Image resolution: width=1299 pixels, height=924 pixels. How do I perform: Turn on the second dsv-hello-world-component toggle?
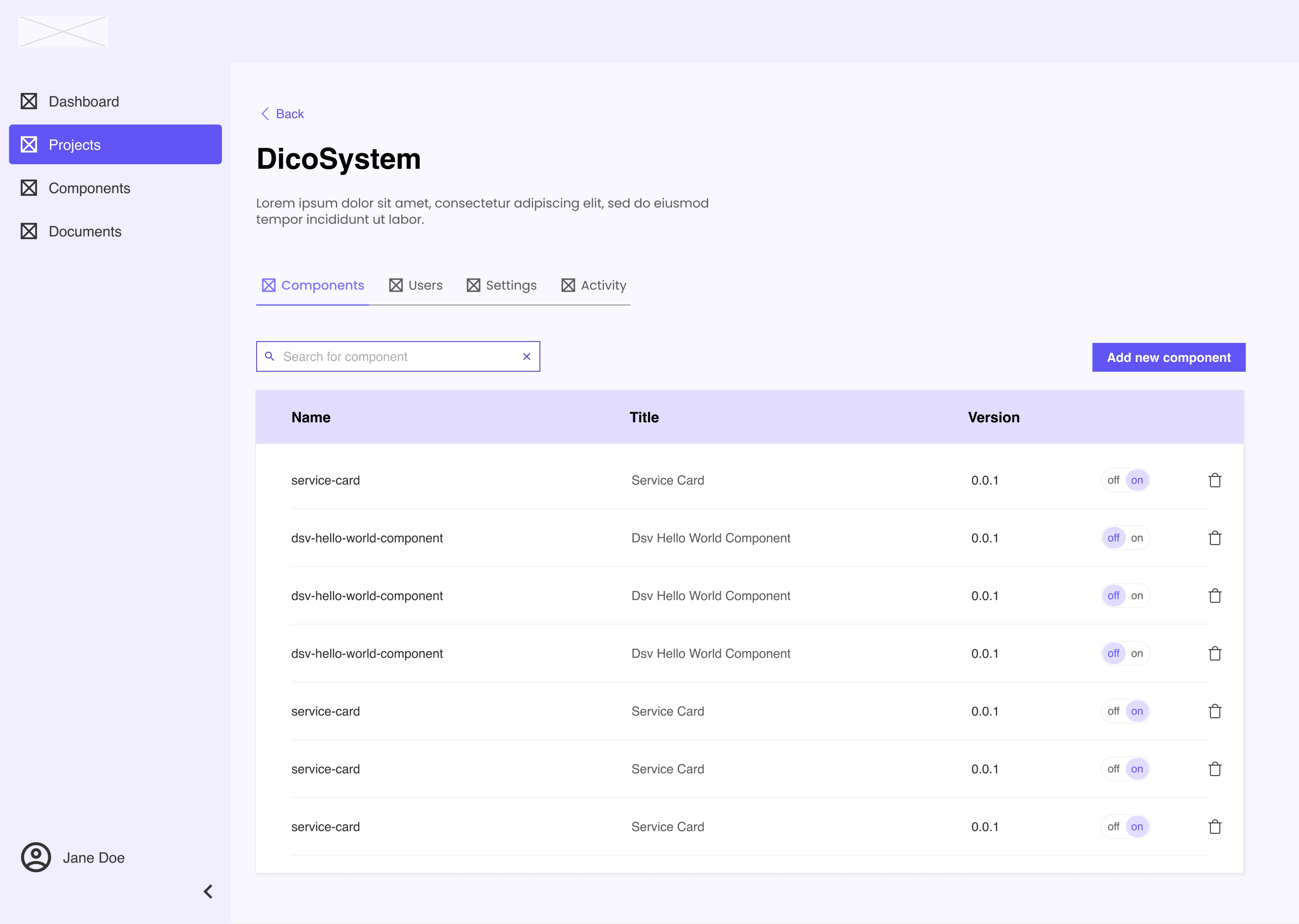pyautogui.click(x=1137, y=596)
